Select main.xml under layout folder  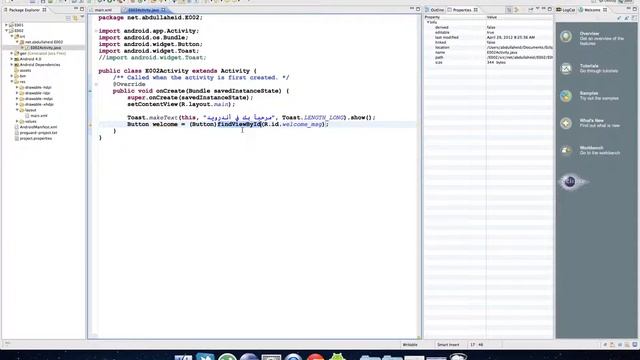pyautogui.click(x=39, y=116)
